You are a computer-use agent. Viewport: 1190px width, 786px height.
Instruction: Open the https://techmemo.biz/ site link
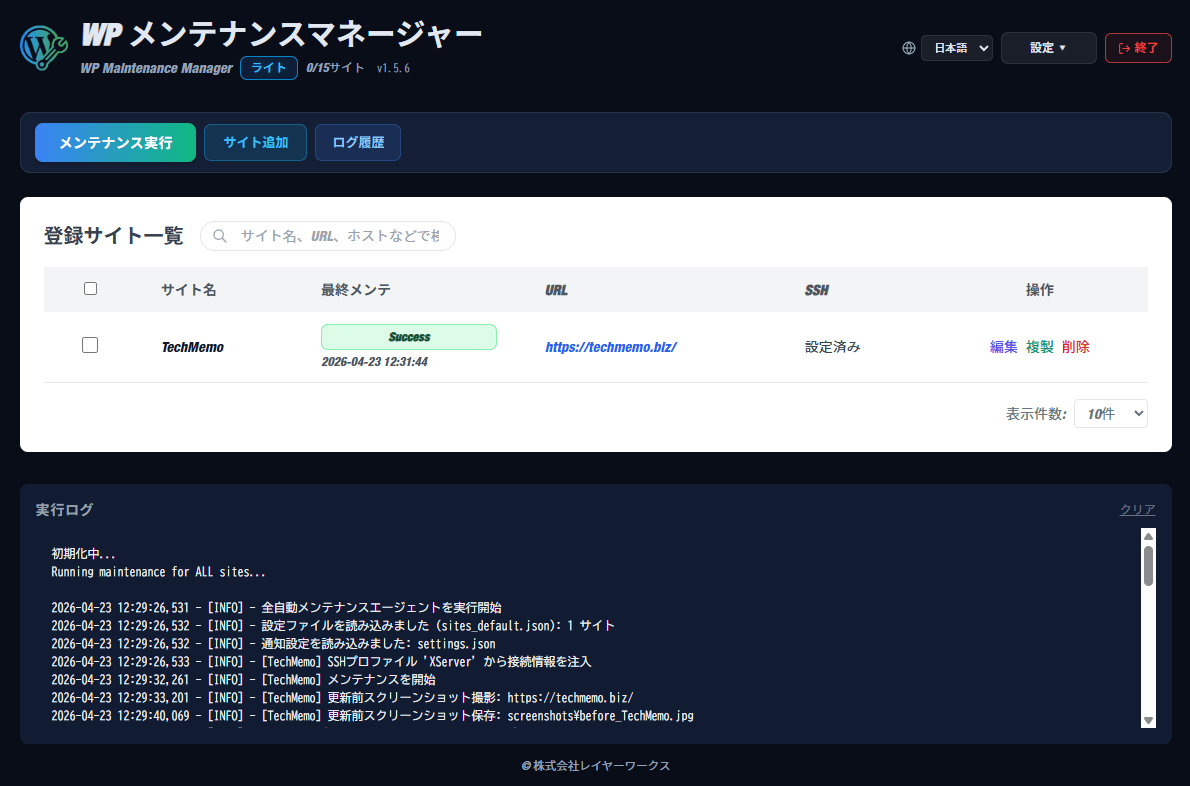(x=611, y=346)
